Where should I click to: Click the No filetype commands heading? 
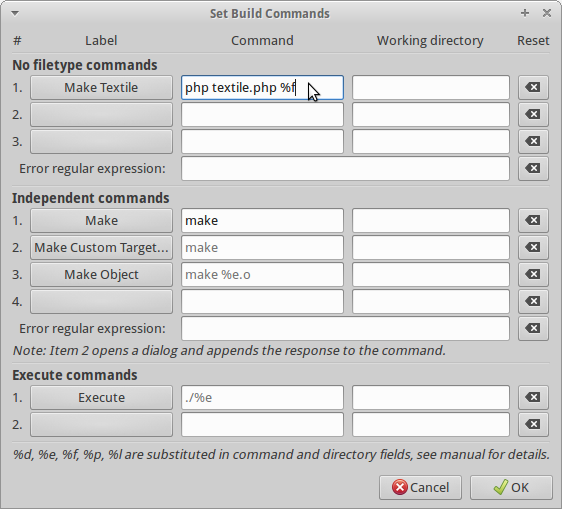85,65
